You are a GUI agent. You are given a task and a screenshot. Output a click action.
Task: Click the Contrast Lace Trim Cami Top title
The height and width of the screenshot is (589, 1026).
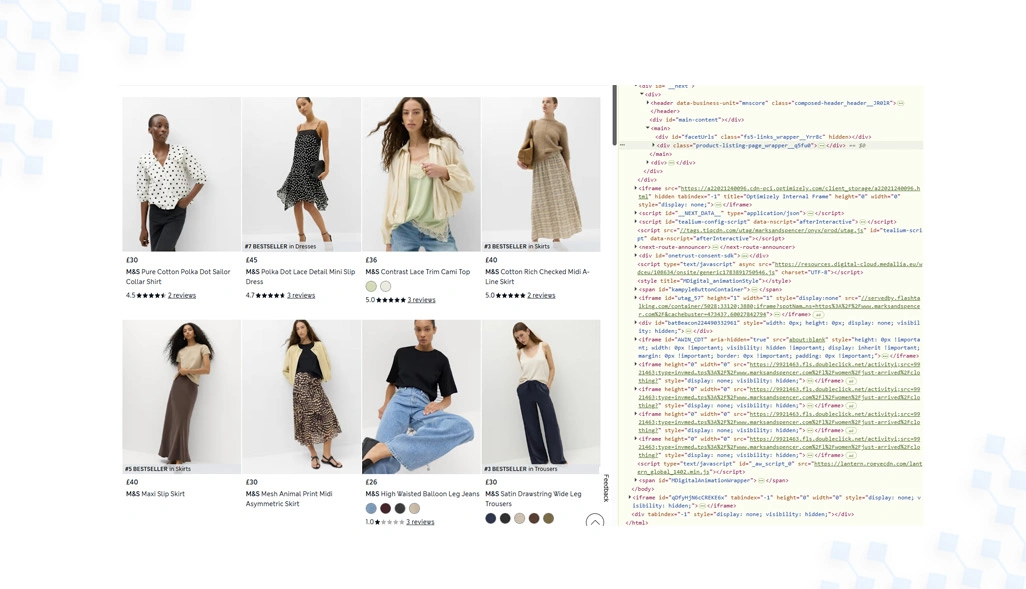[417, 272]
